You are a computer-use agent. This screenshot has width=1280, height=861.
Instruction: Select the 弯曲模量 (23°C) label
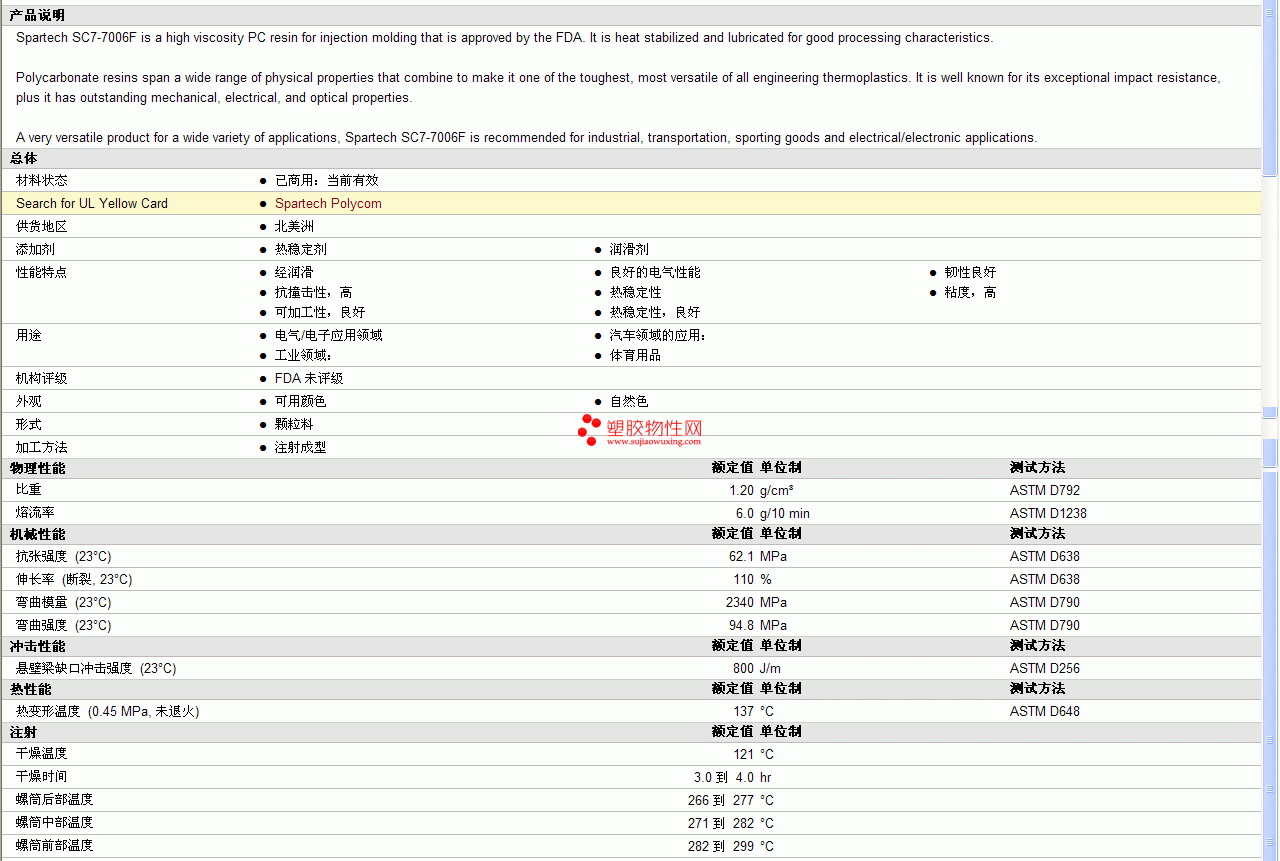pyautogui.click(x=64, y=602)
